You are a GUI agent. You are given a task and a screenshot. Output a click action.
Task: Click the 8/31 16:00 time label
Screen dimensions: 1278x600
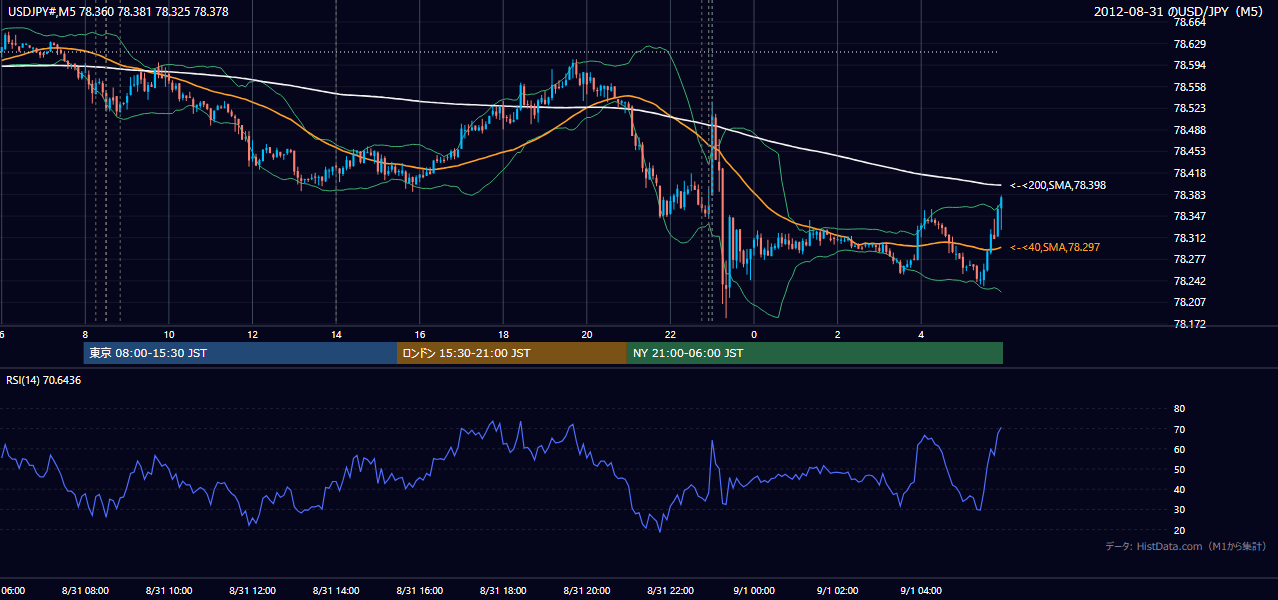click(x=419, y=591)
